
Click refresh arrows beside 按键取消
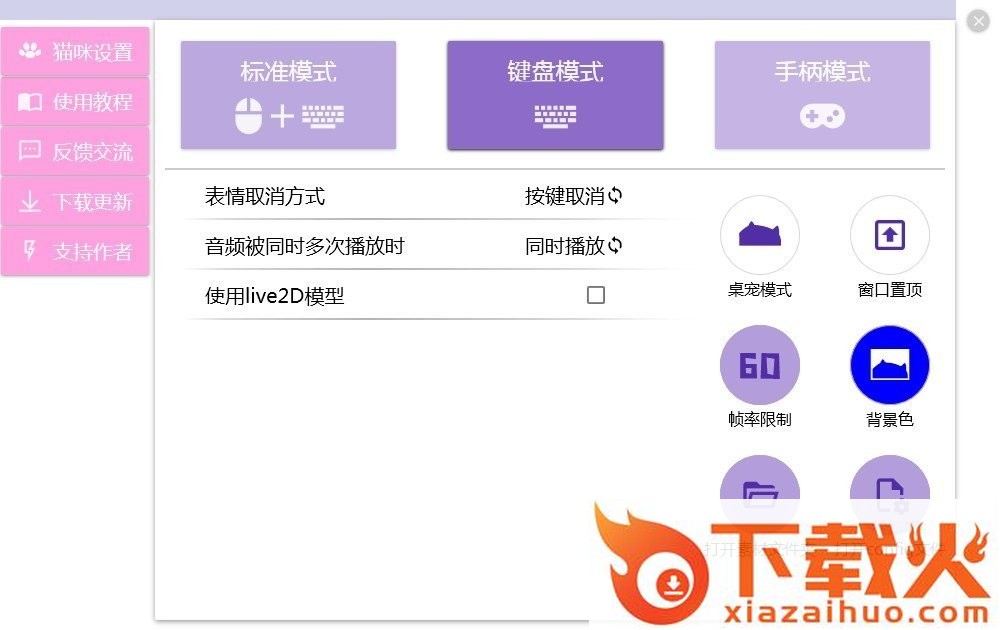coord(615,195)
